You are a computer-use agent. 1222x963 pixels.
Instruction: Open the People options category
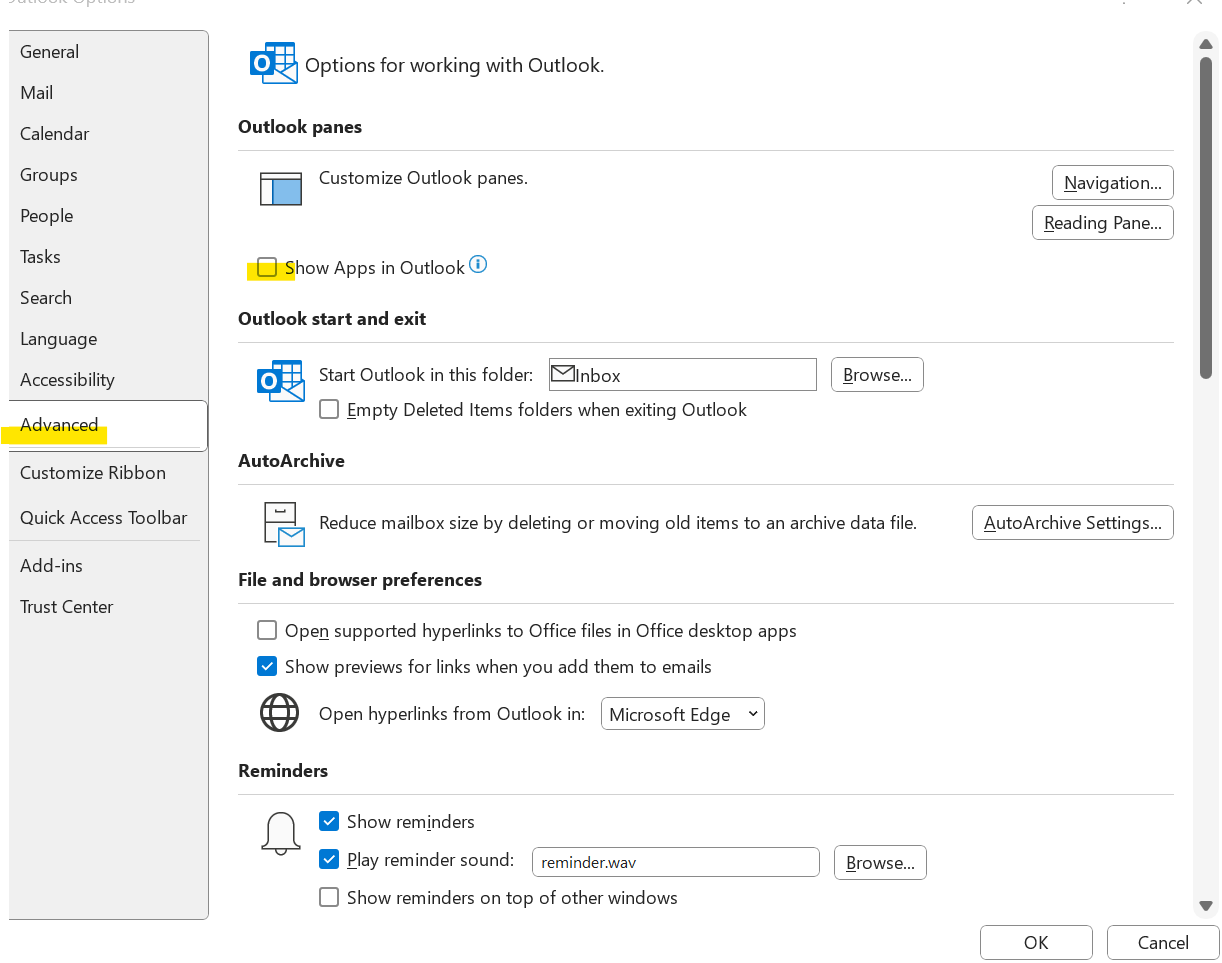click(x=108, y=215)
